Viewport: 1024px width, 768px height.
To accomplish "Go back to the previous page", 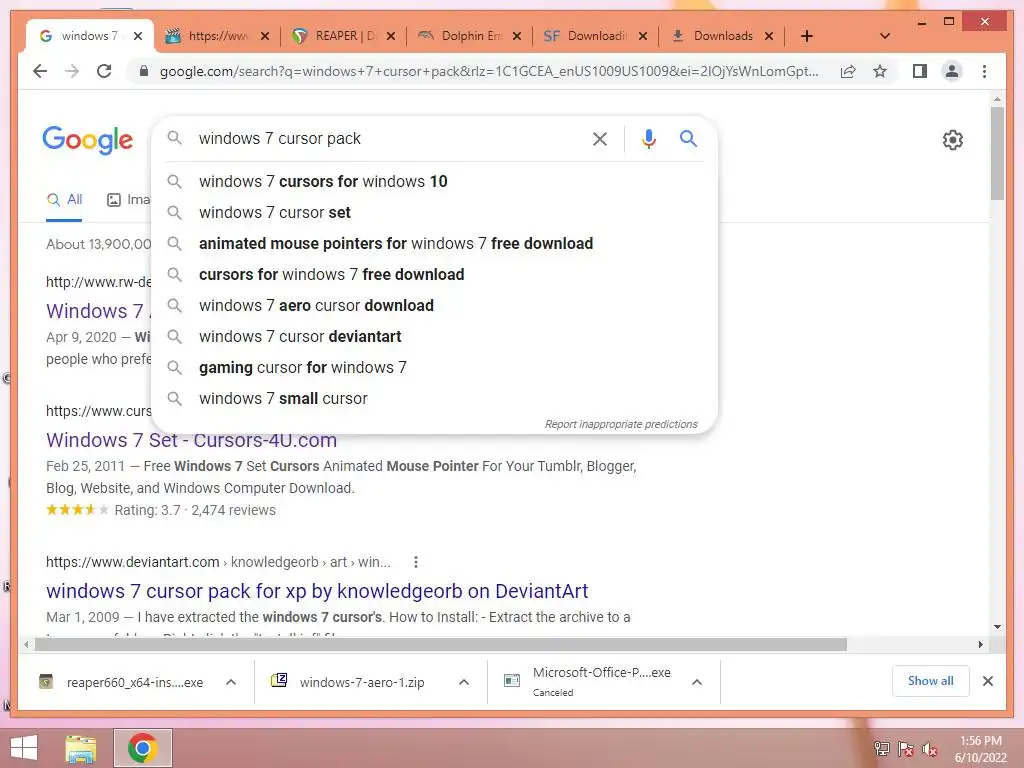I will tap(40, 71).
